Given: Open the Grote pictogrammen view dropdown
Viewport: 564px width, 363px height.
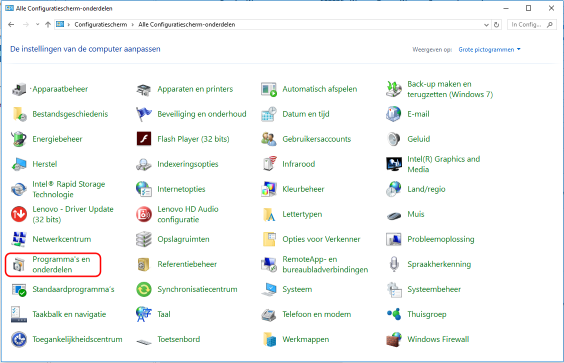Looking at the screenshot, I should 490,49.
